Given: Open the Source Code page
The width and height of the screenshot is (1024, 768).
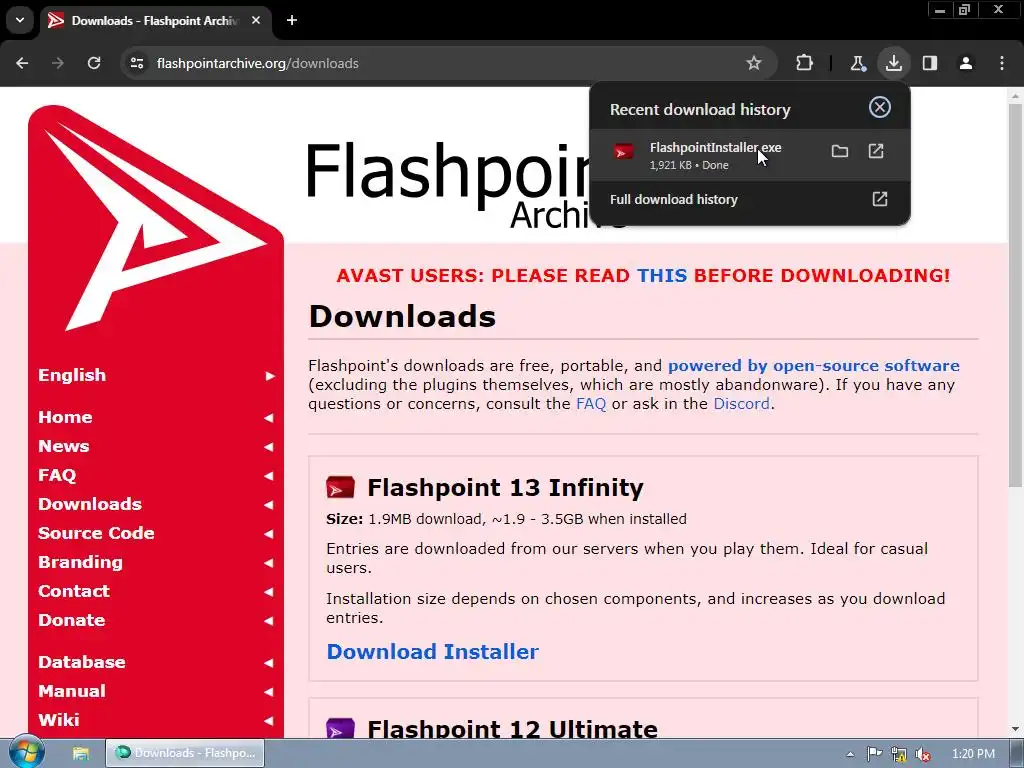Looking at the screenshot, I should click(96, 533).
